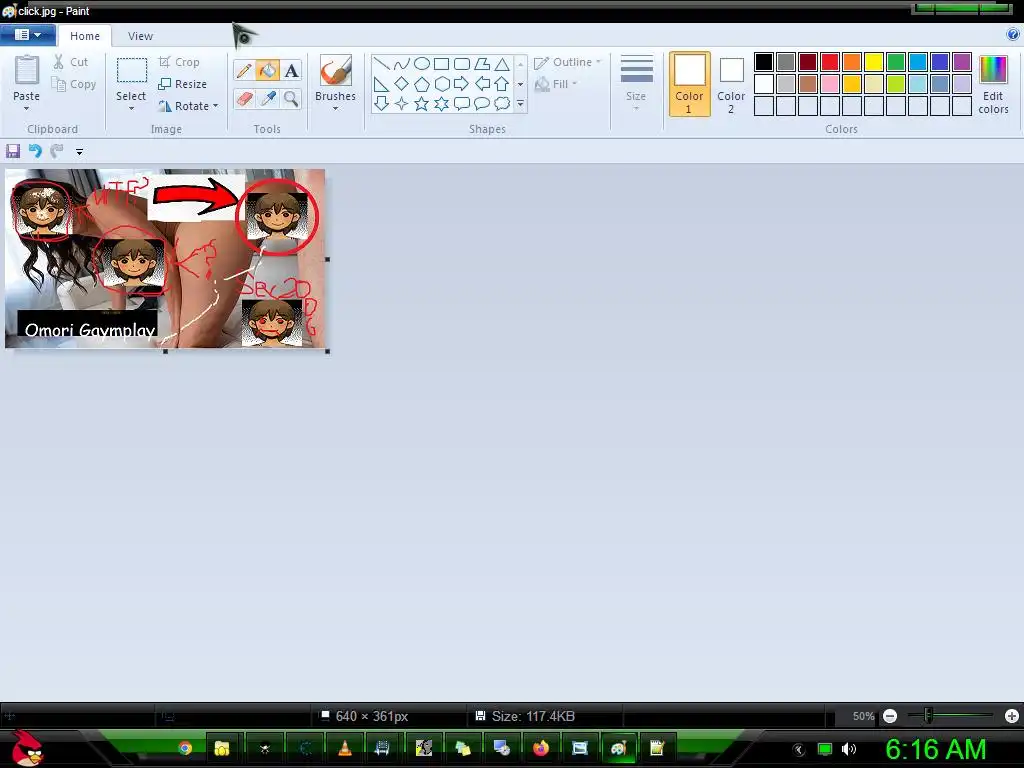Choose the Oval shape
The width and height of the screenshot is (1024, 768).
422,63
